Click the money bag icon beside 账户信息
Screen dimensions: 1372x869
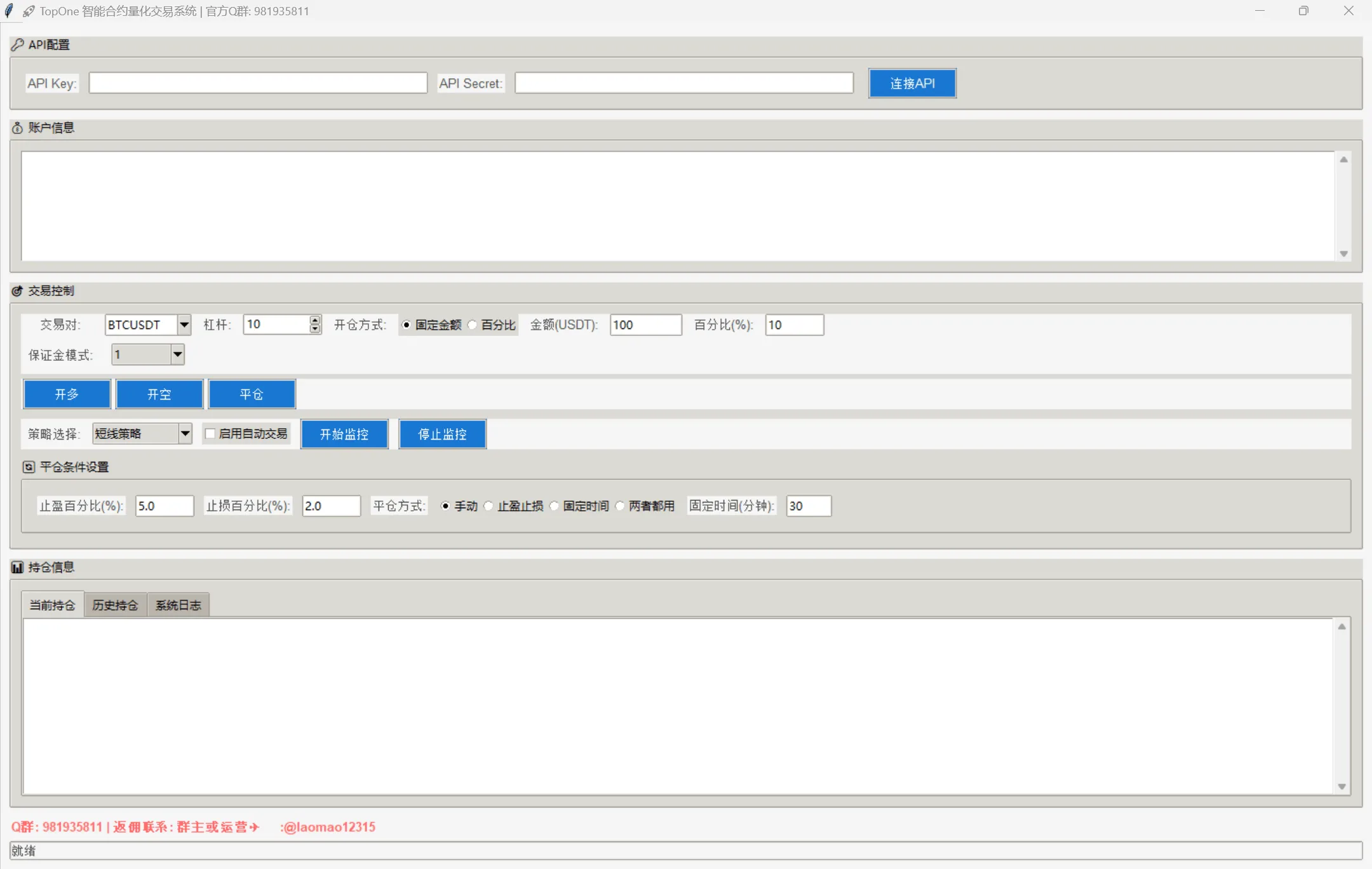[18, 128]
